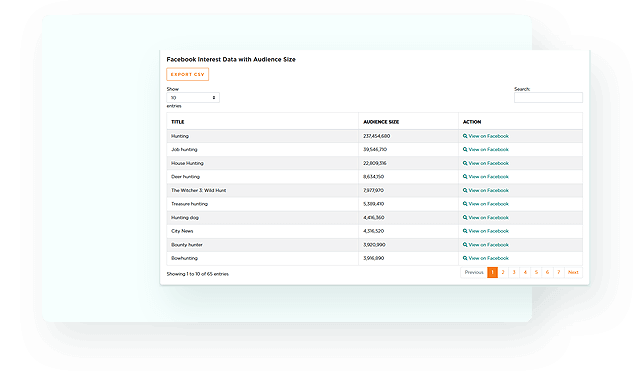
Task: Click Showing 1 to 10 of 65 entries
Action: pyautogui.click(x=197, y=274)
